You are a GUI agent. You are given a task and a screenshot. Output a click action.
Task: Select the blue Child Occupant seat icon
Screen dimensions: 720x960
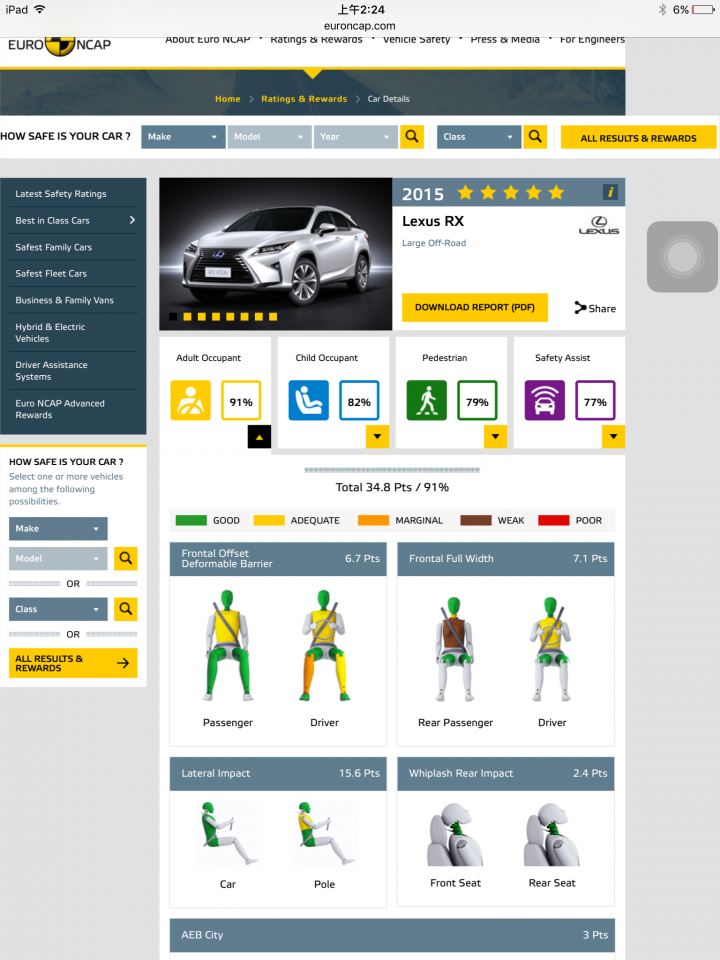click(x=309, y=400)
